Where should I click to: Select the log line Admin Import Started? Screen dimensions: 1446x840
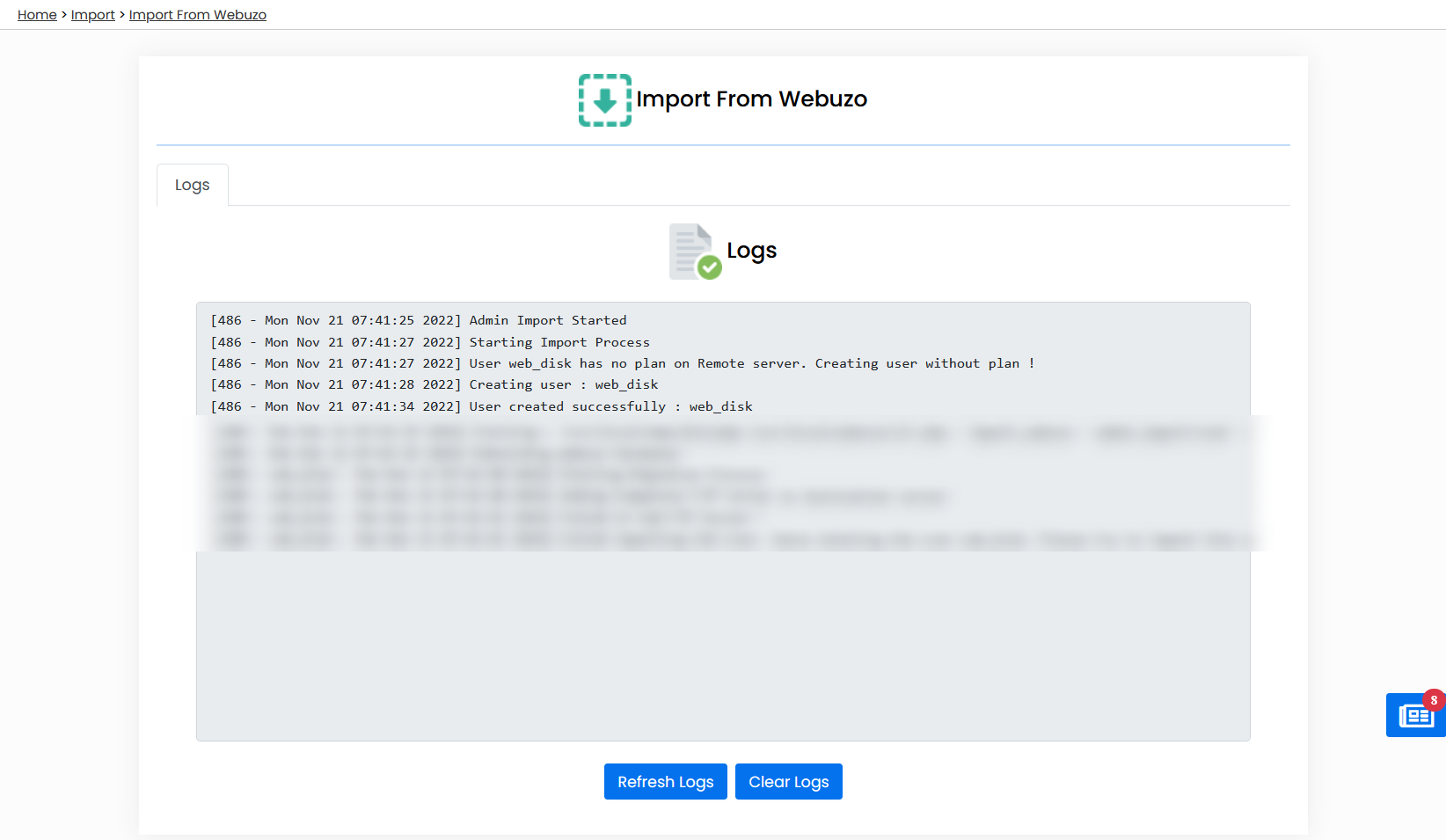418,319
